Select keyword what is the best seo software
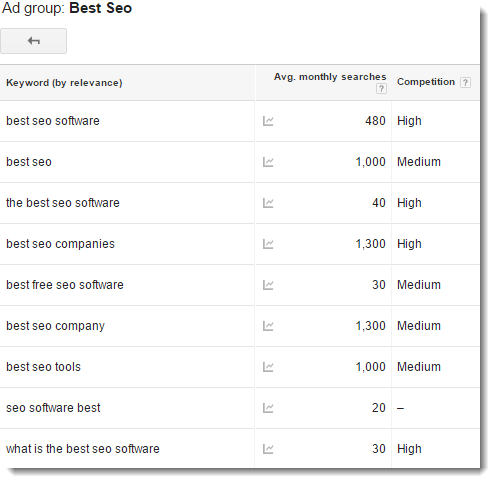Viewport: 495px width, 483px height. click(83, 449)
